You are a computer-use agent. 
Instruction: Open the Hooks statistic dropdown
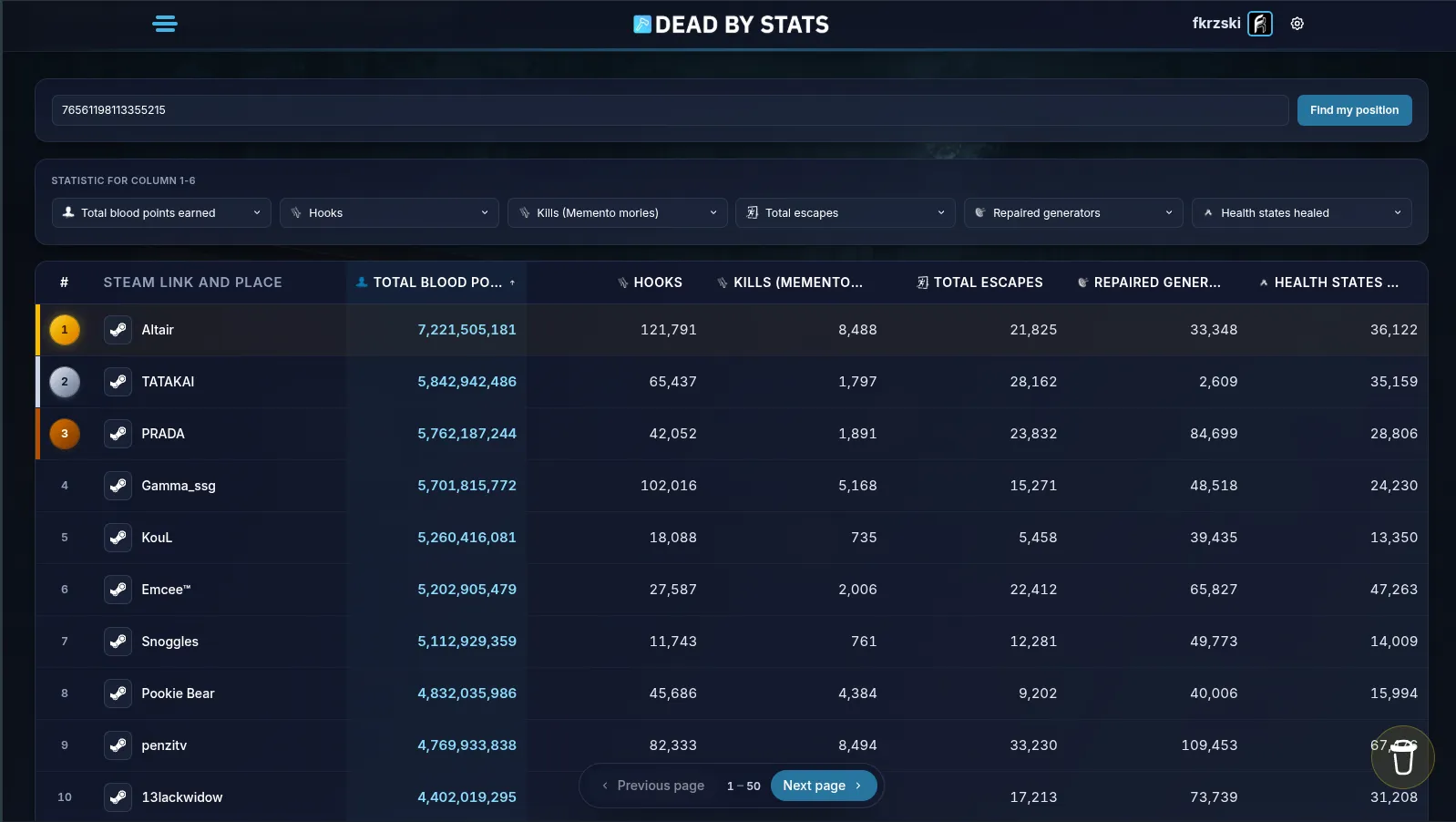[389, 213]
